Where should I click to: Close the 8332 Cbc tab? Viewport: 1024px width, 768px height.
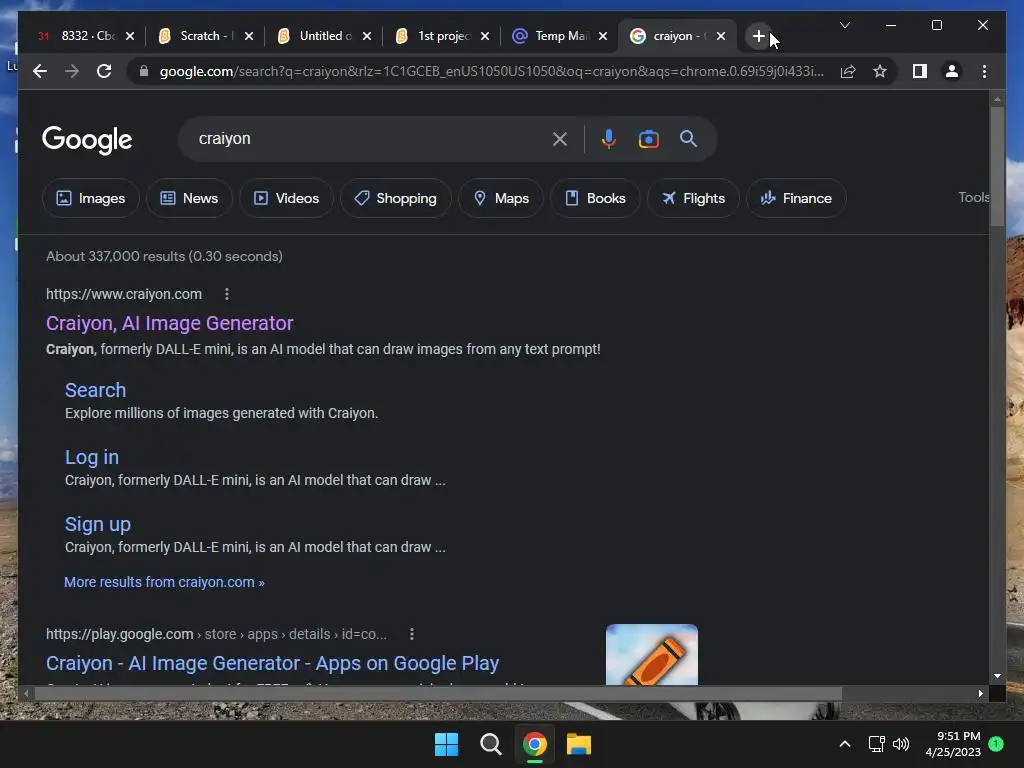[x=129, y=36]
